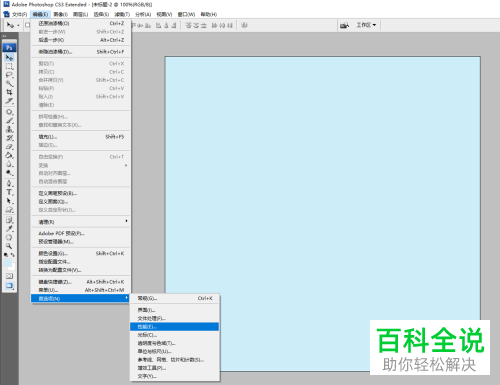
Task: Open the 帮助(H) menu
Action: 208,14
